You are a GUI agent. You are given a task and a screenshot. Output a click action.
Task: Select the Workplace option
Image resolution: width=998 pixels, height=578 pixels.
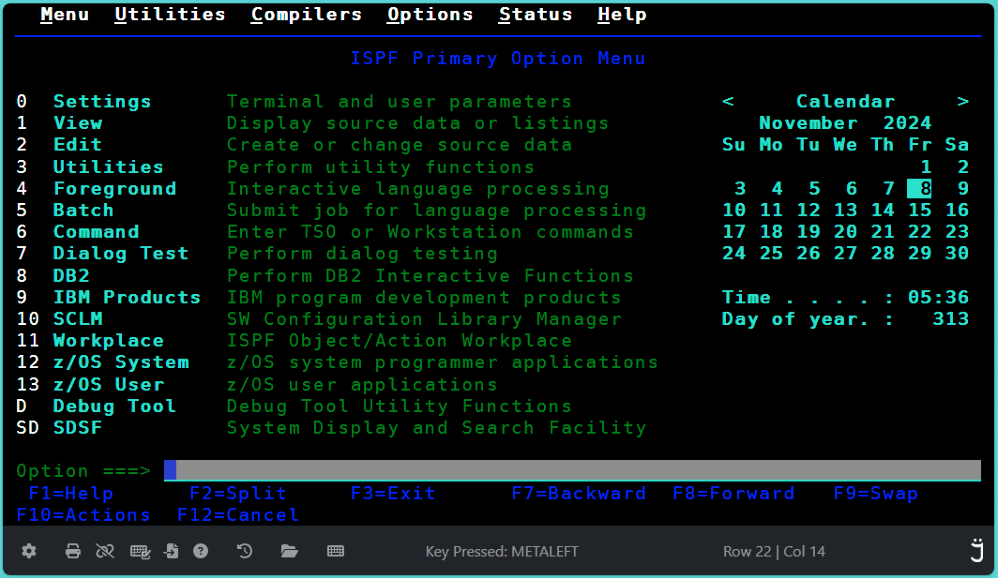coord(108,341)
